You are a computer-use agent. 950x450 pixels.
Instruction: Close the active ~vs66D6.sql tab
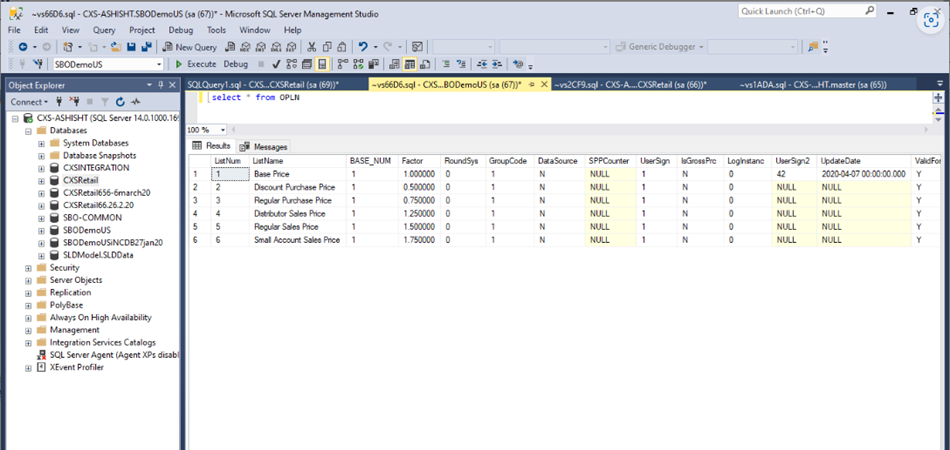pos(543,85)
